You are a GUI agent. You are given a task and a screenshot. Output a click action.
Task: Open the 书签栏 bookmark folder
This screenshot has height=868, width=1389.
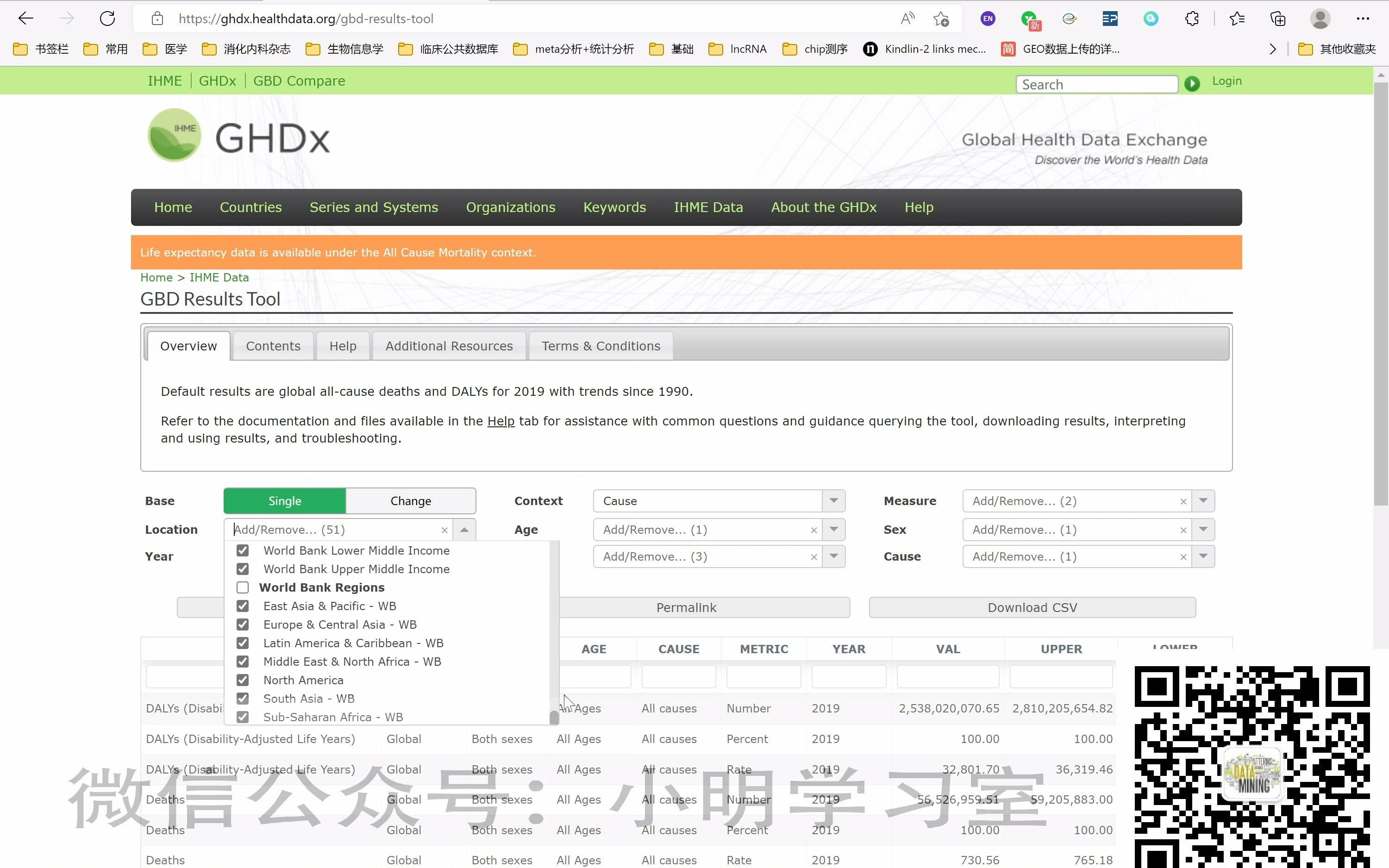(x=41, y=49)
